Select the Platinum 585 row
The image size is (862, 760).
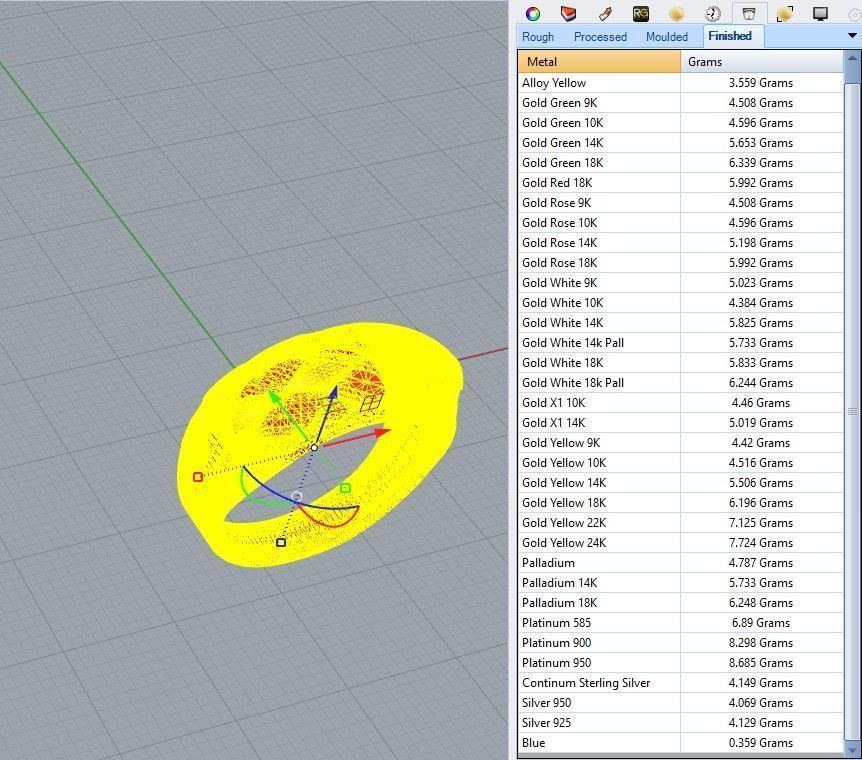click(x=680, y=623)
